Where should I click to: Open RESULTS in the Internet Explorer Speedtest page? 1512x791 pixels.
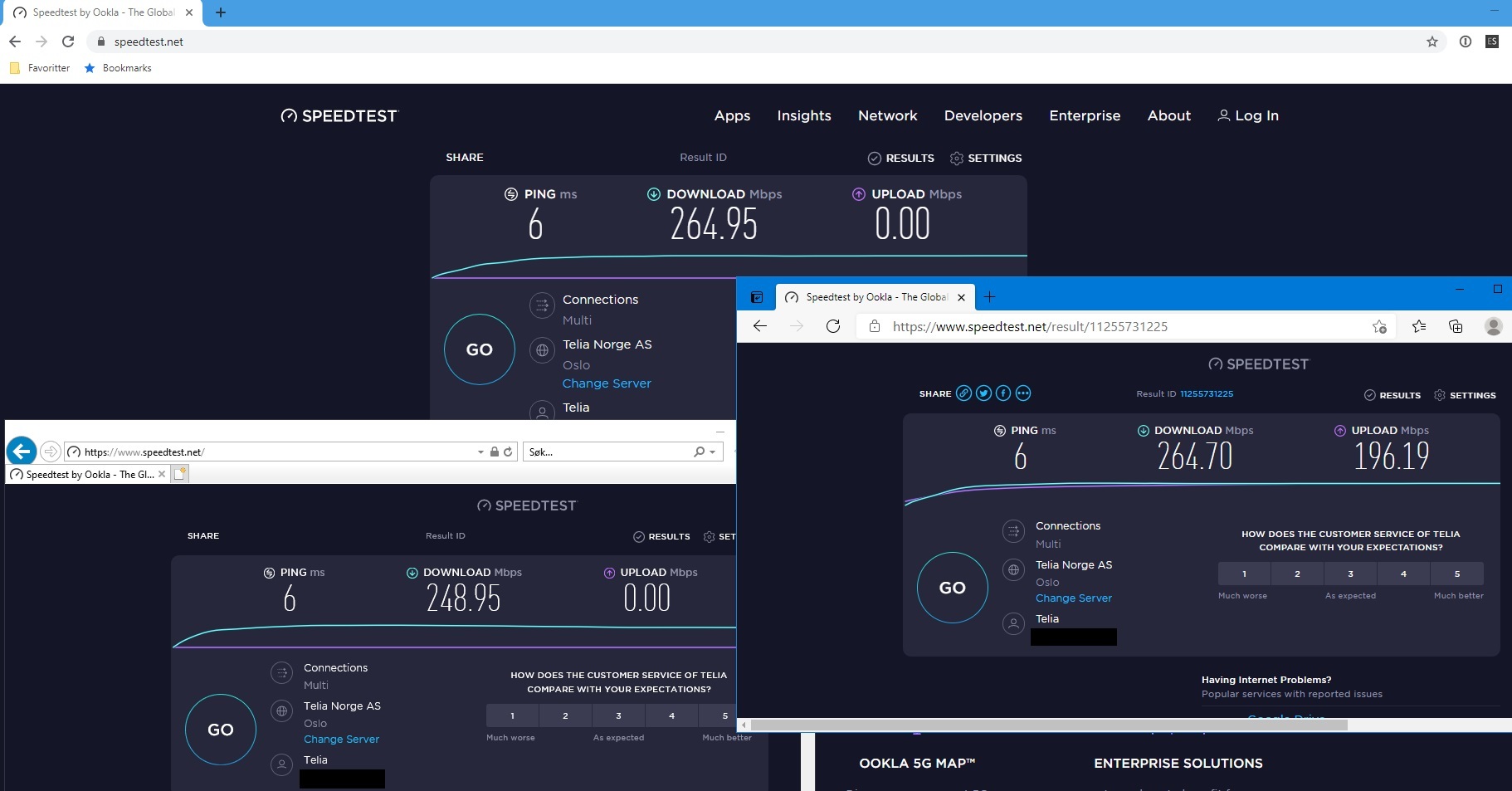point(661,537)
